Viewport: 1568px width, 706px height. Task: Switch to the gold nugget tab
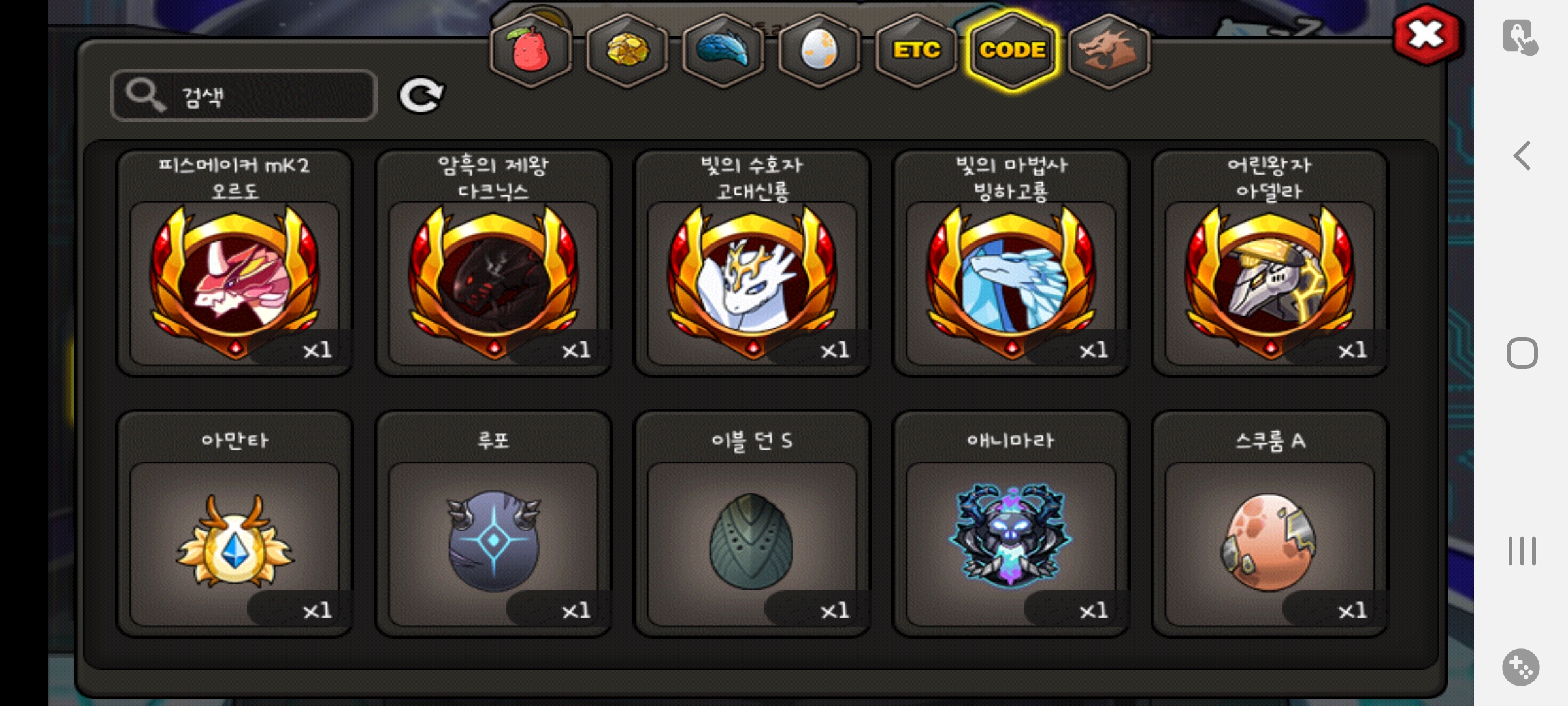(x=627, y=50)
